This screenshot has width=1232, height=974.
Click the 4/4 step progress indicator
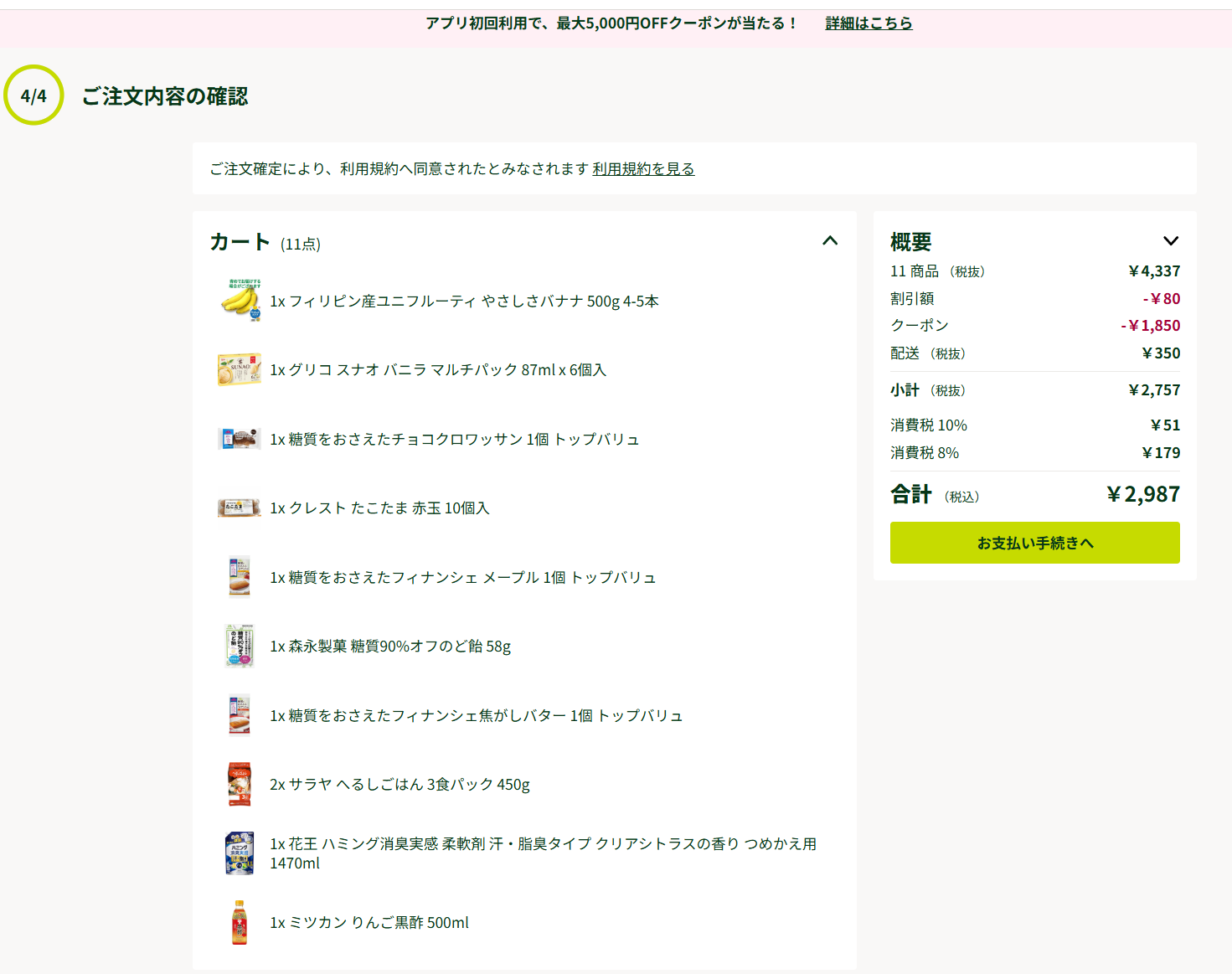click(x=34, y=95)
